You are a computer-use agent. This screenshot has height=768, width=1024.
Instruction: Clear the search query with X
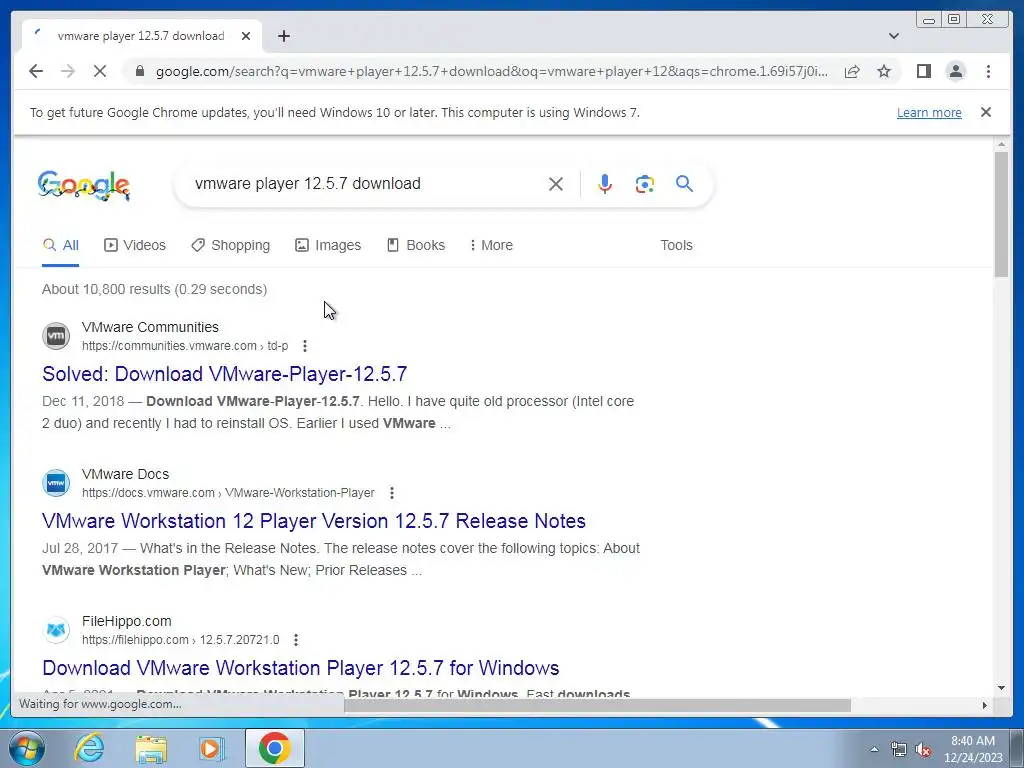click(x=556, y=184)
